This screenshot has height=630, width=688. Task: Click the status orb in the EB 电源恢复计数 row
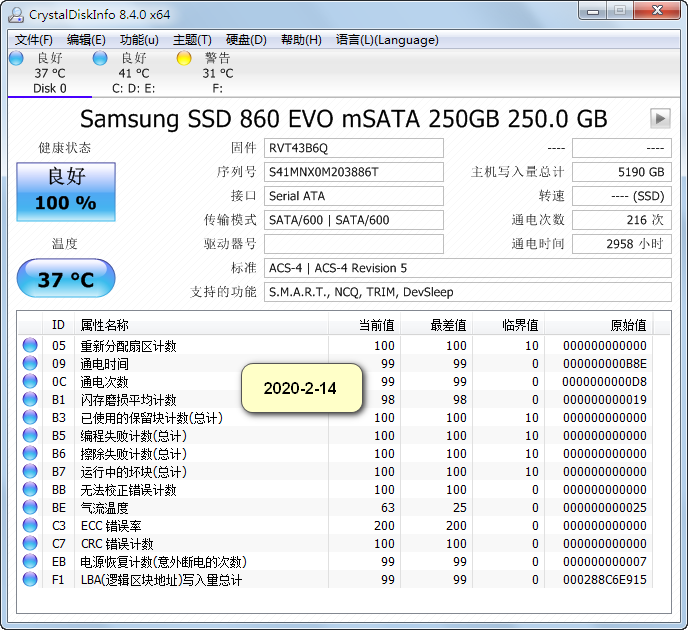30,561
